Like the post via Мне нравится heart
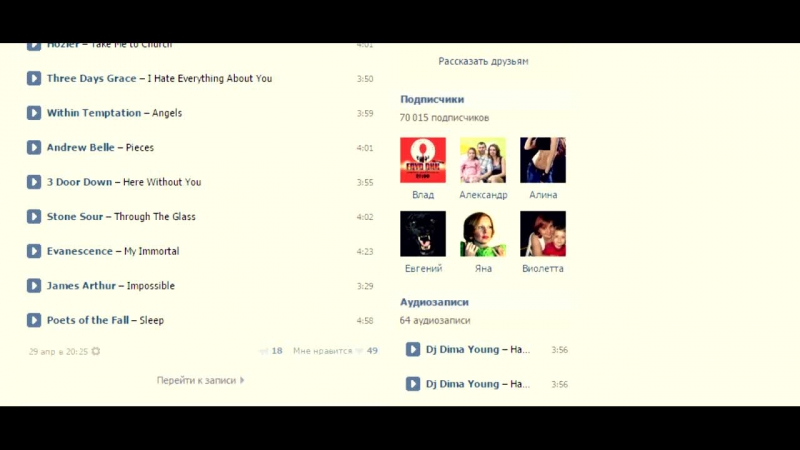Image resolution: width=800 pixels, height=450 pixels. click(x=359, y=351)
